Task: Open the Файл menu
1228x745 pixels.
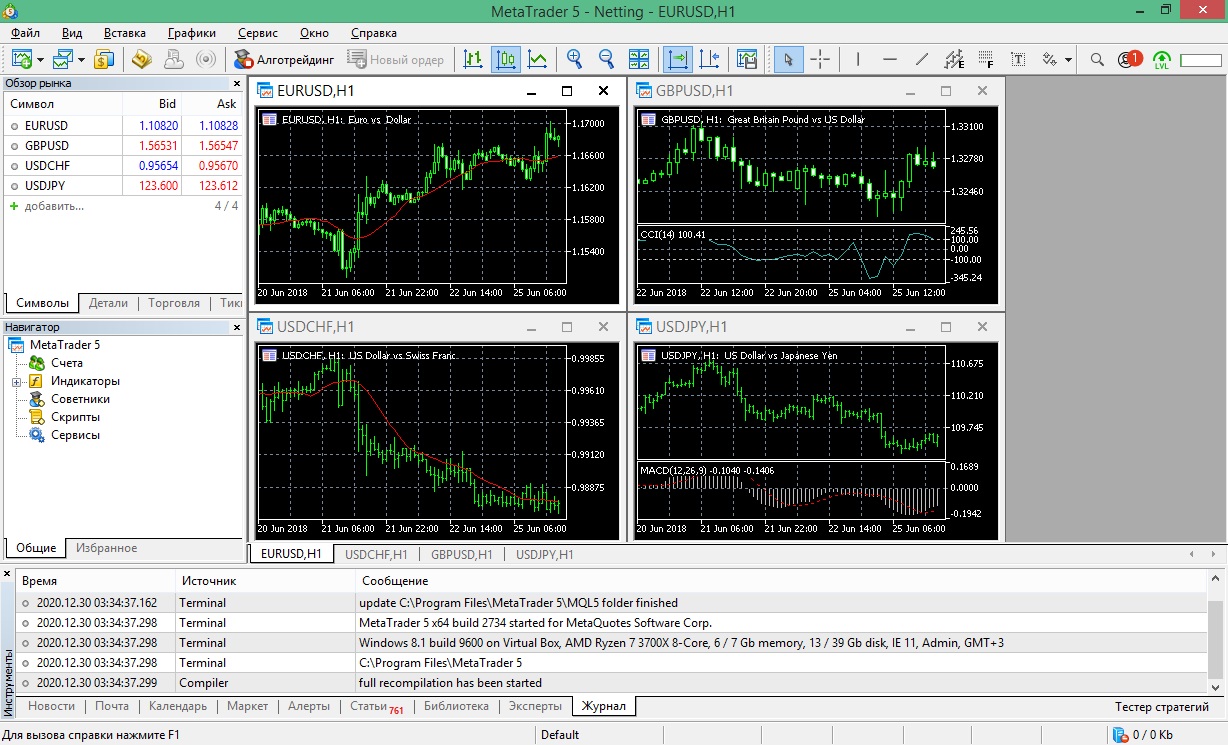Action: 26,33
